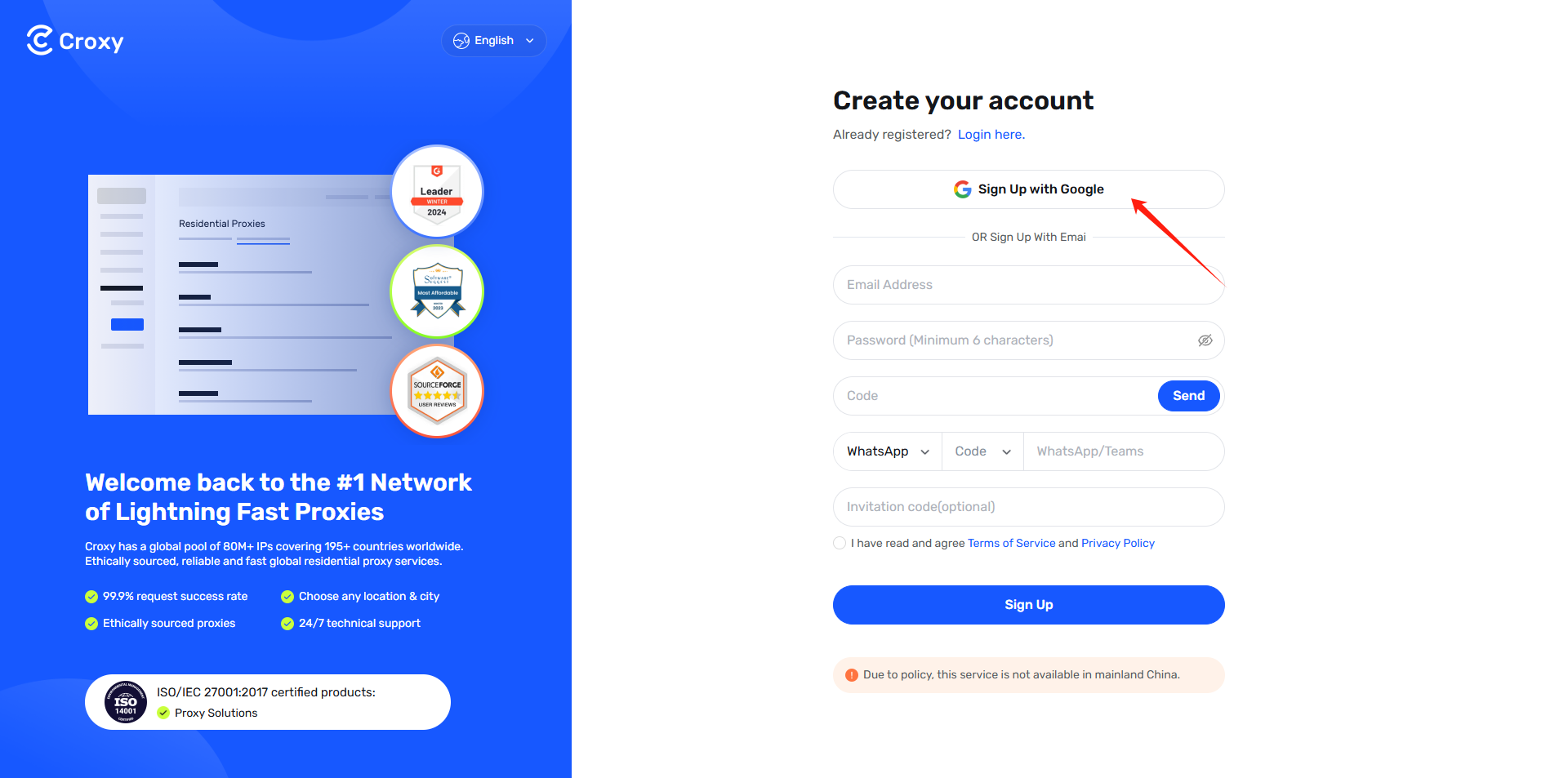Open the Privacy Policy link
The height and width of the screenshot is (778, 1568).
click(1118, 543)
